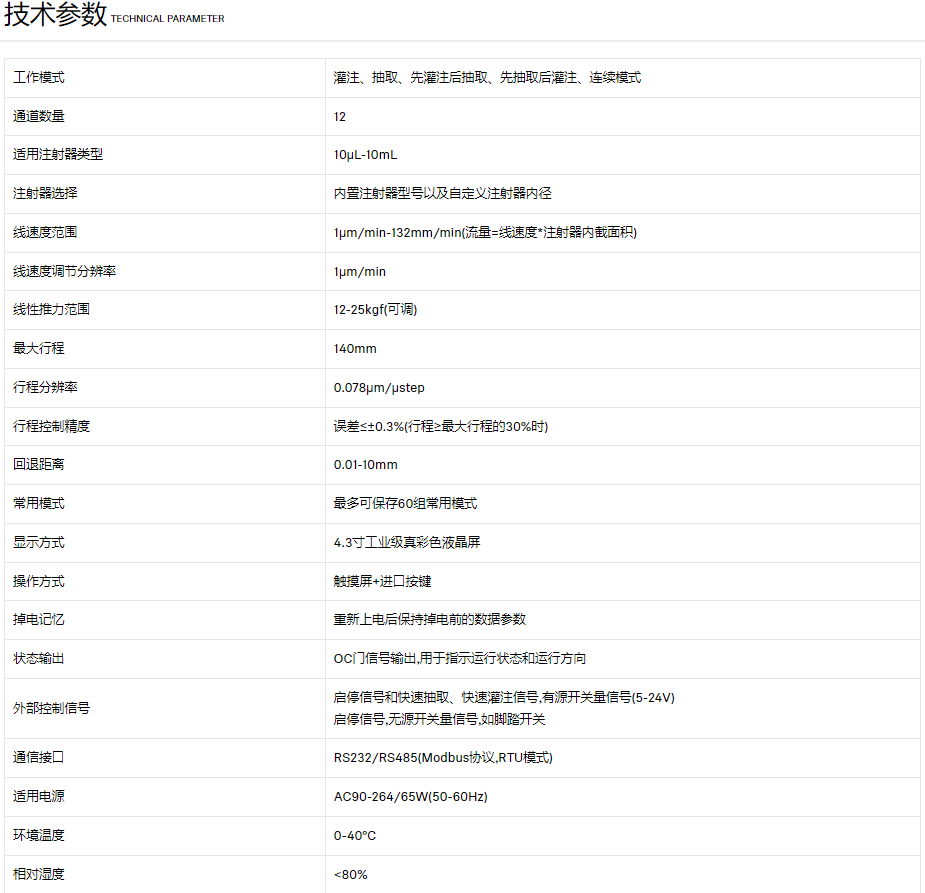Select the AC90-264/65W(50-60Hz) power value
Image resolution: width=925 pixels, height=893 pixels.
(x=410, y=797)
